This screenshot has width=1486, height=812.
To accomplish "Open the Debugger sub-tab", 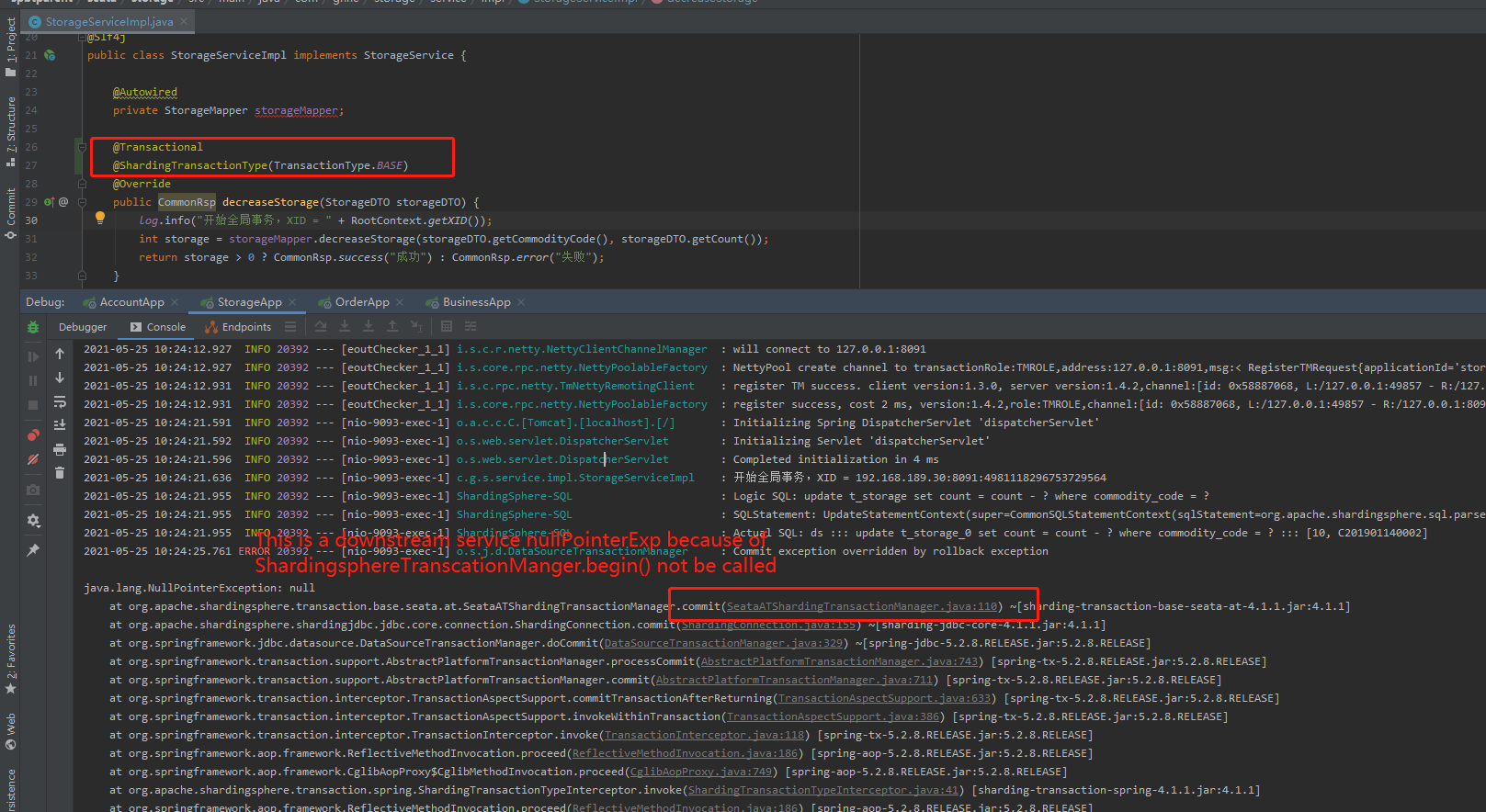I will coord(83,327).
